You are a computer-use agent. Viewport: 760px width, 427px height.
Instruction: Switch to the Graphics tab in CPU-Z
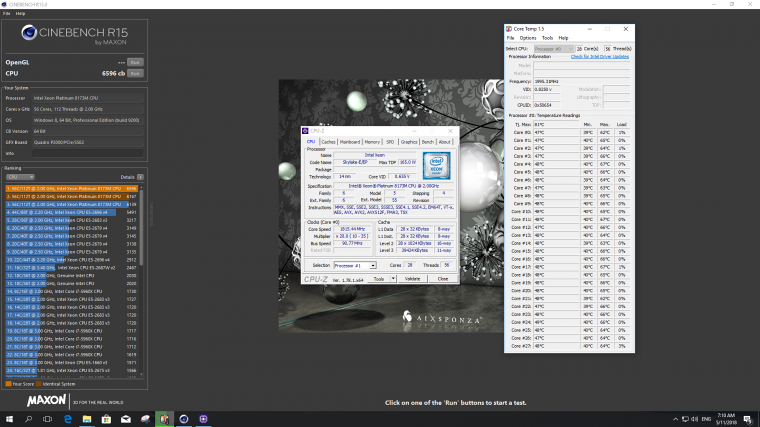[x=409, y=142]
